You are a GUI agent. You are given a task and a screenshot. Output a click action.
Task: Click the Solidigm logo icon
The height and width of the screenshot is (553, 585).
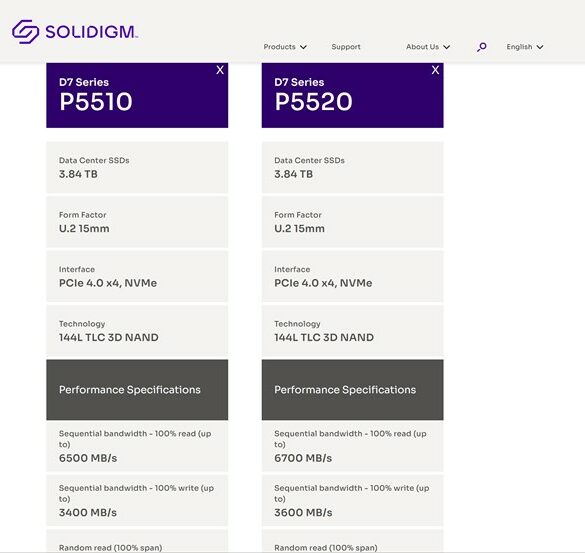point(25,32)
